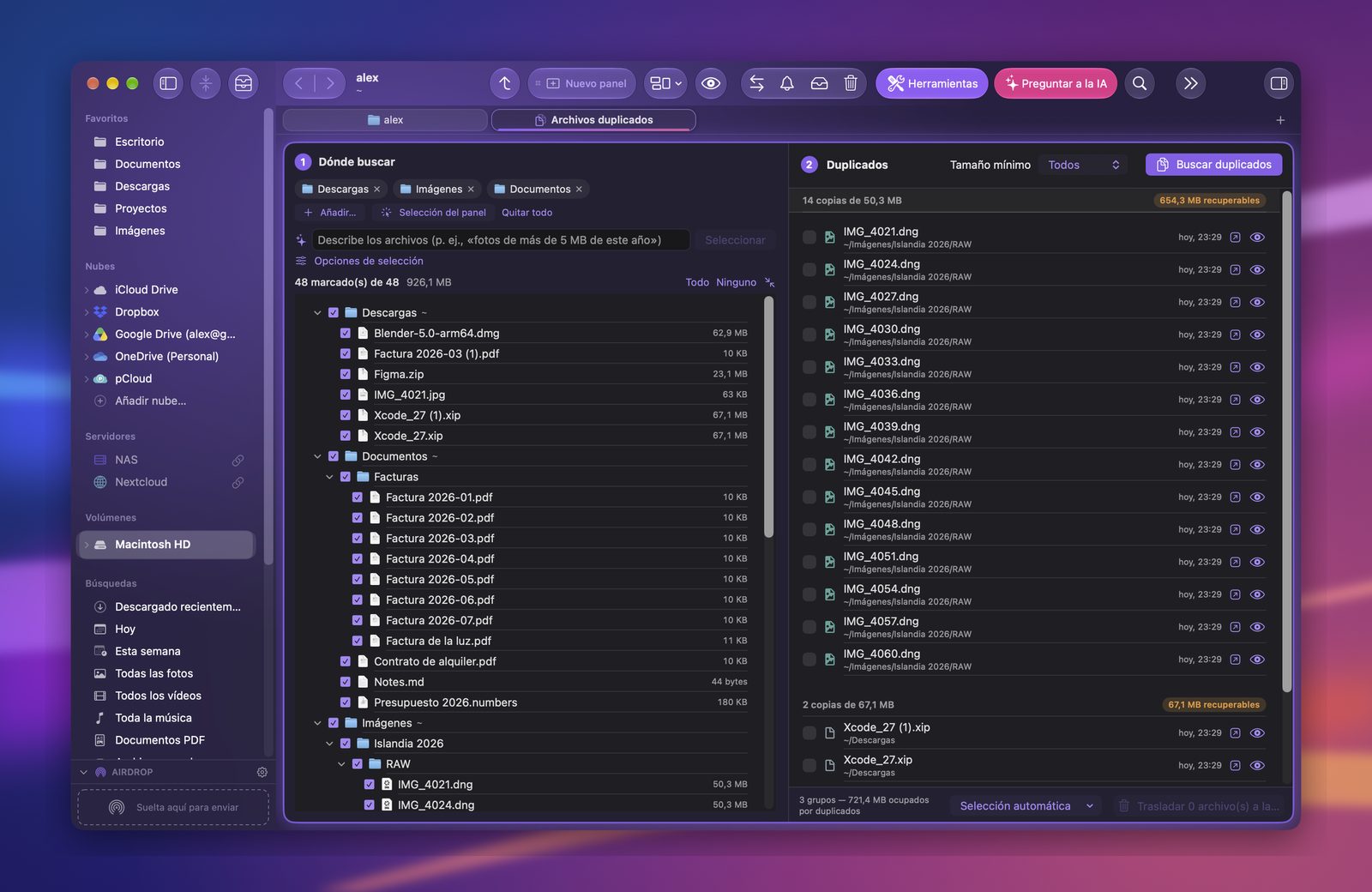Open the sync arrows tool
This screenshot has width=1372, height=892.
click(756, 83)
